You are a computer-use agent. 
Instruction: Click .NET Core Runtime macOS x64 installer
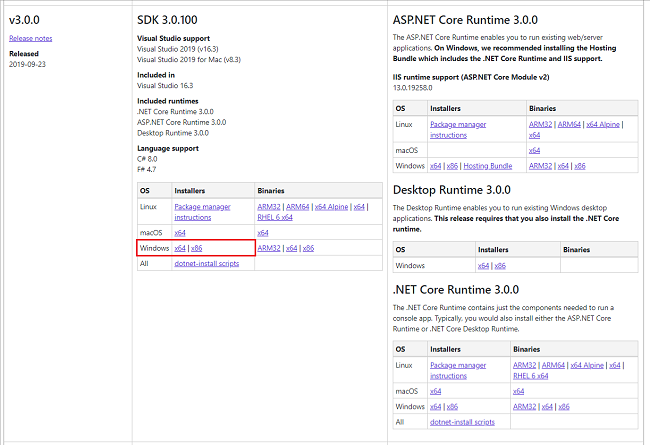click(x=435, y=391)
